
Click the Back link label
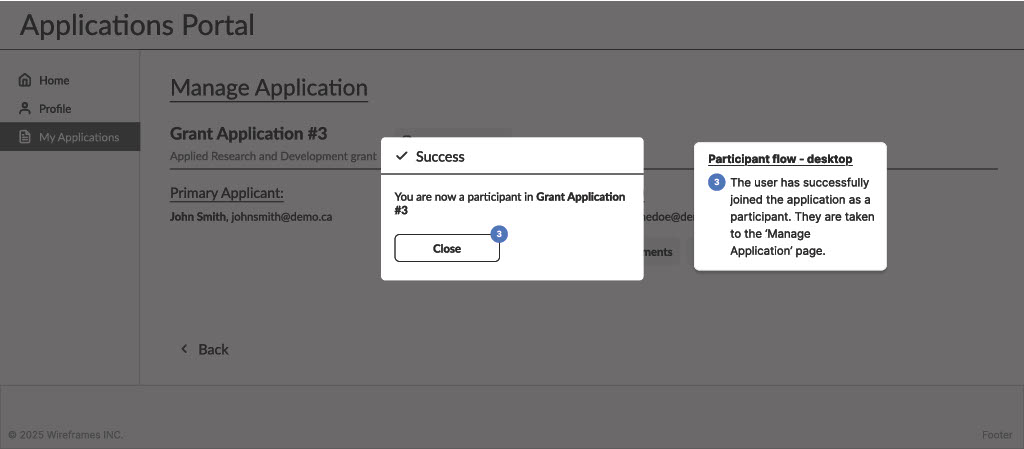(x=213, y=349)
